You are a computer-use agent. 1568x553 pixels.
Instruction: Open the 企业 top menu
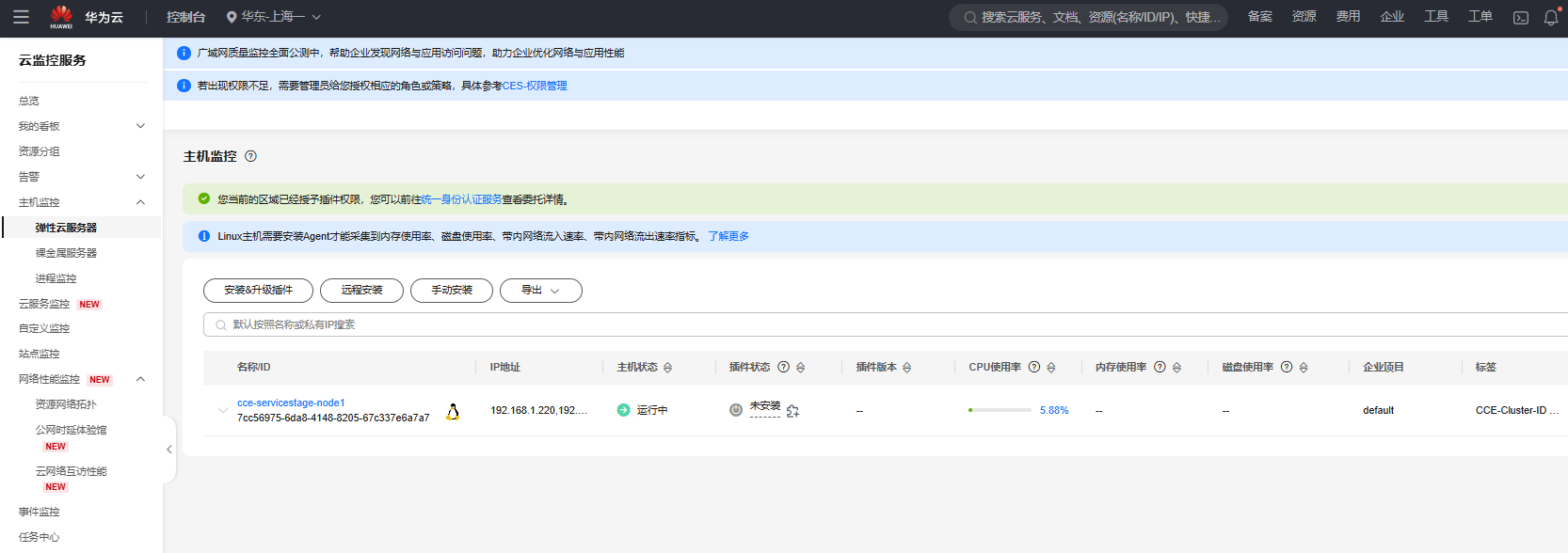(x=1392, y=17)
